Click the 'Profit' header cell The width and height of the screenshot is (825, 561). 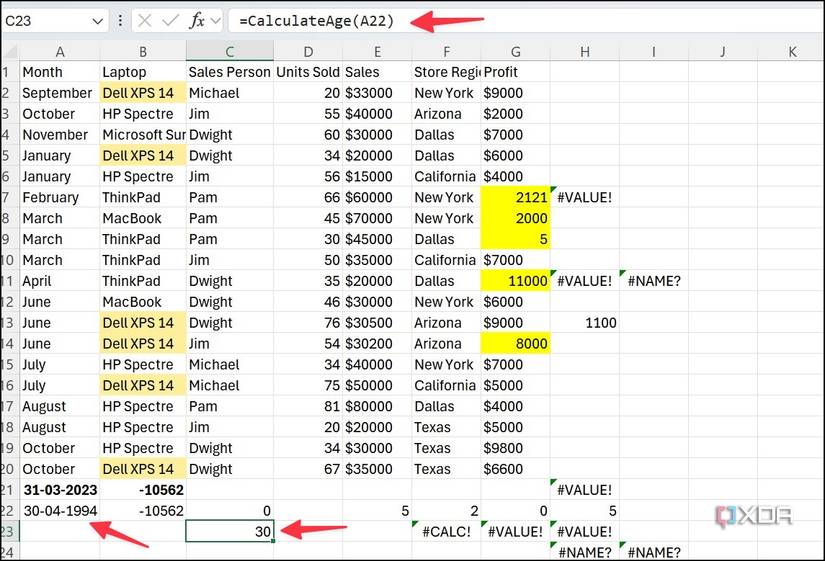tap(516, 72)
